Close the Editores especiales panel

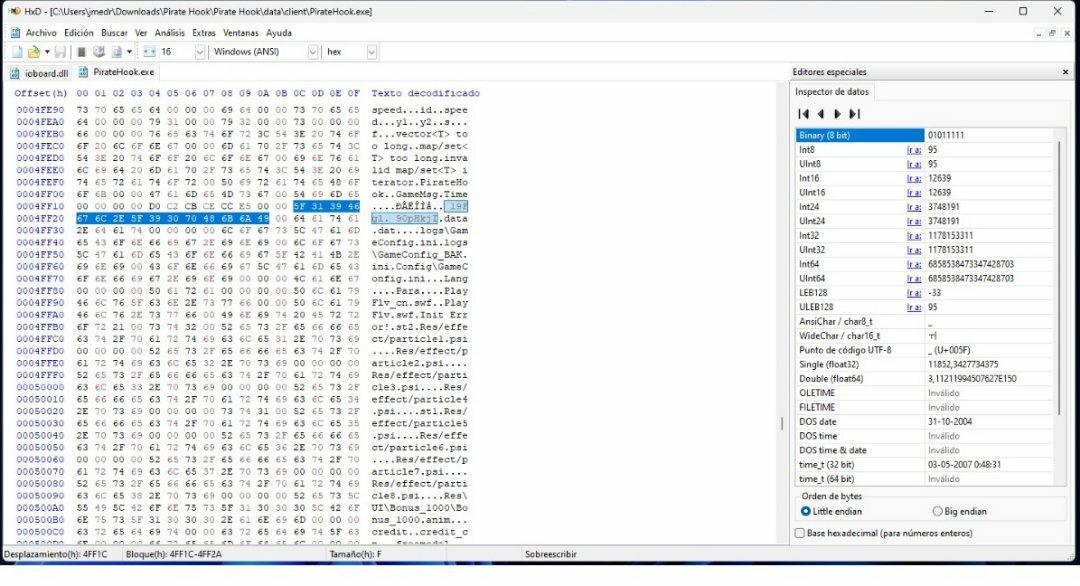[1065, 72]
